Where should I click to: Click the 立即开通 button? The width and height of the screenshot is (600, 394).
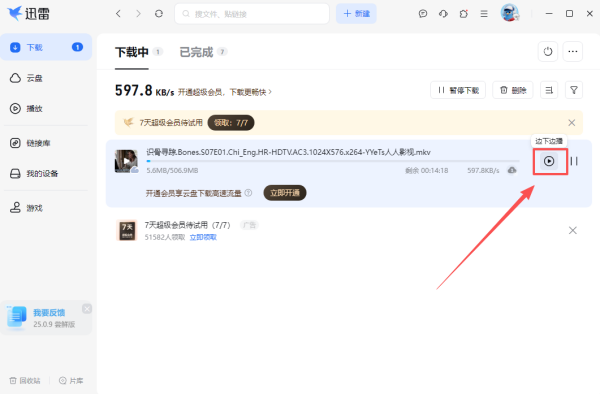point(285,193)
